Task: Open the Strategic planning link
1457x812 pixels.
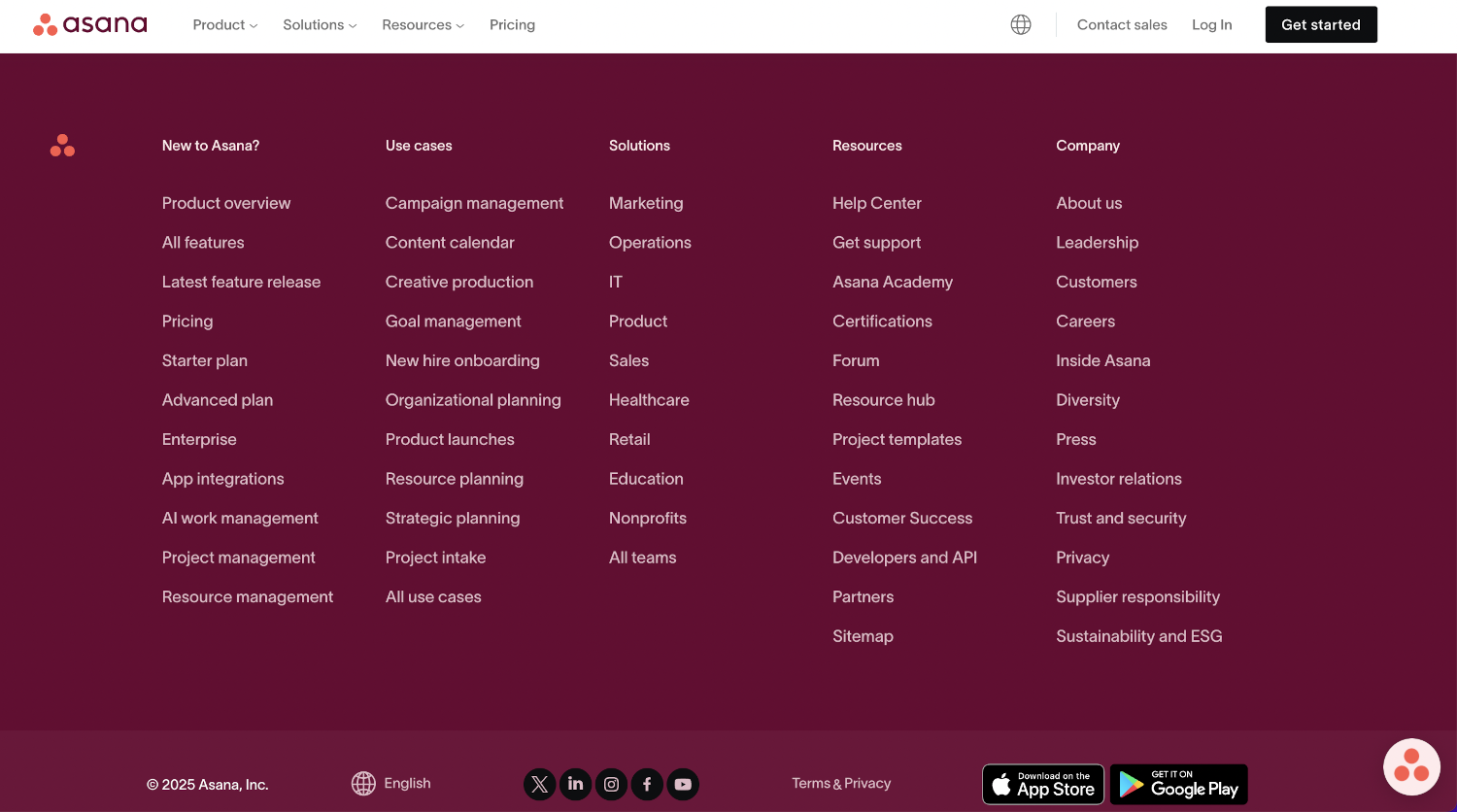Action: (x=453, y=519)
